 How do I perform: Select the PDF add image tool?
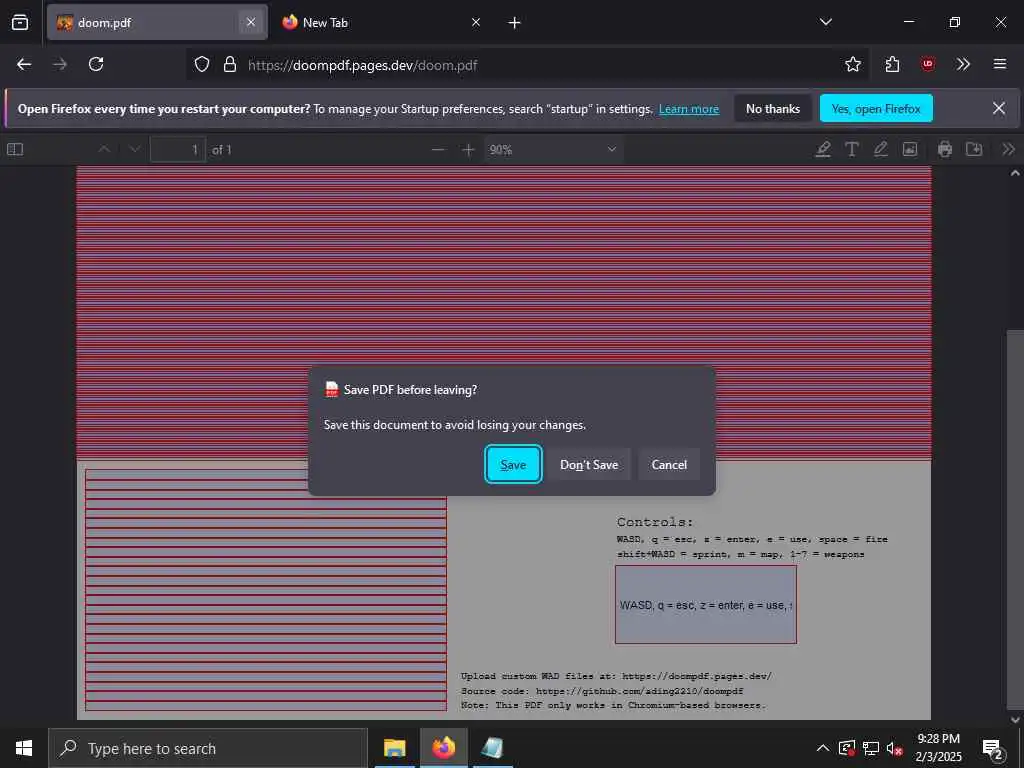[910, 150]
